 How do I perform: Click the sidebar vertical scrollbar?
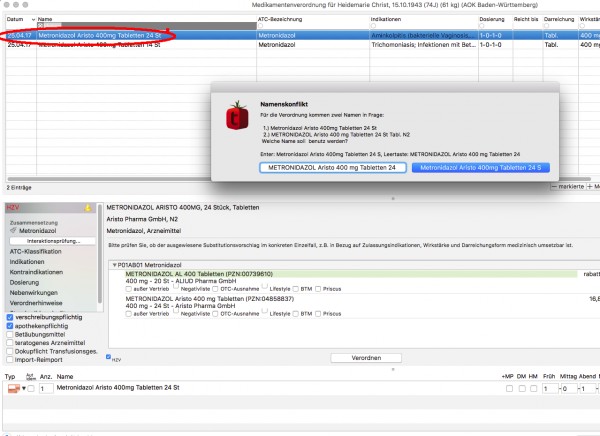100,254
